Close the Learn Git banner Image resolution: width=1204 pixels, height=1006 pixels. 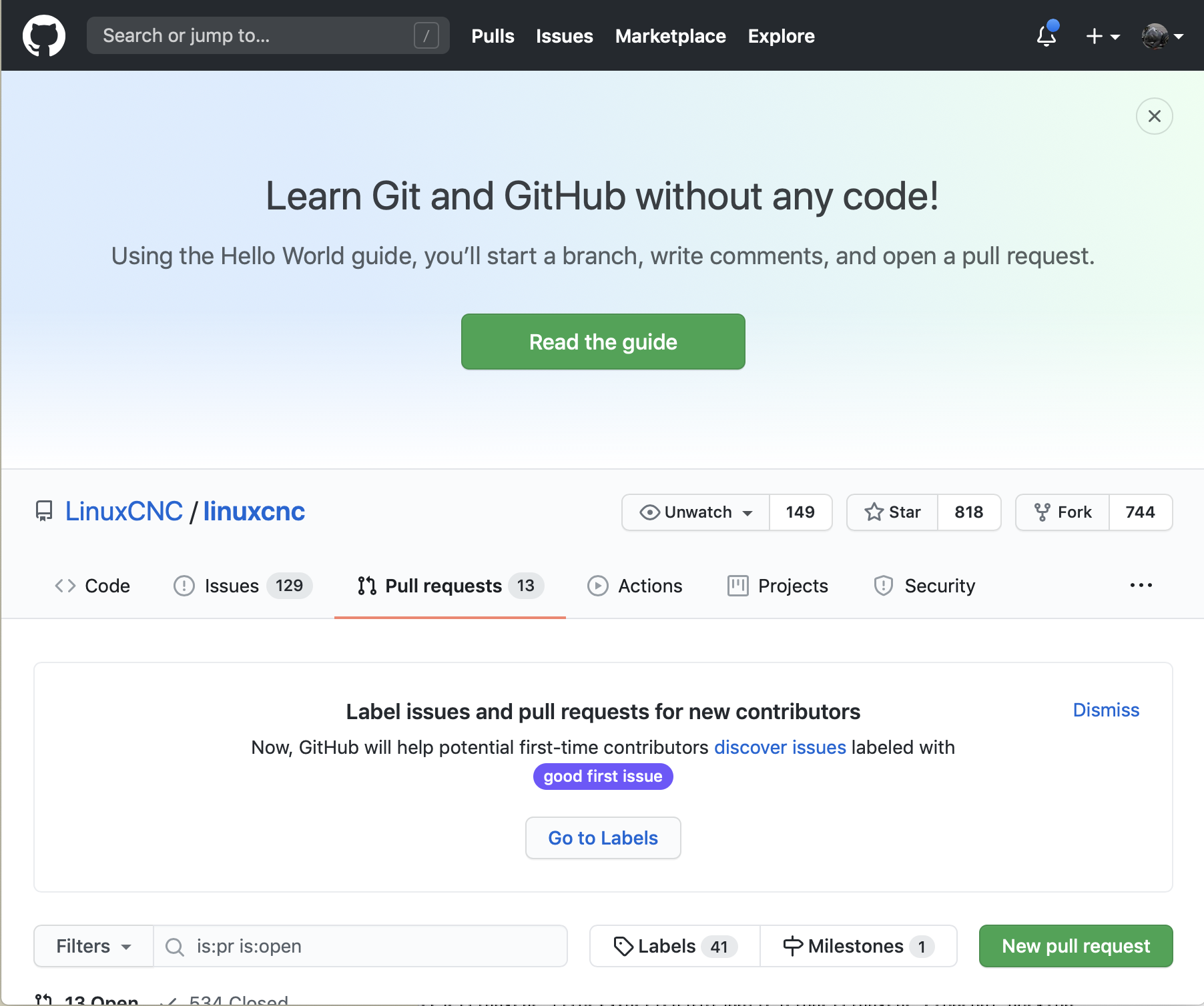[x=1154, y=116]
